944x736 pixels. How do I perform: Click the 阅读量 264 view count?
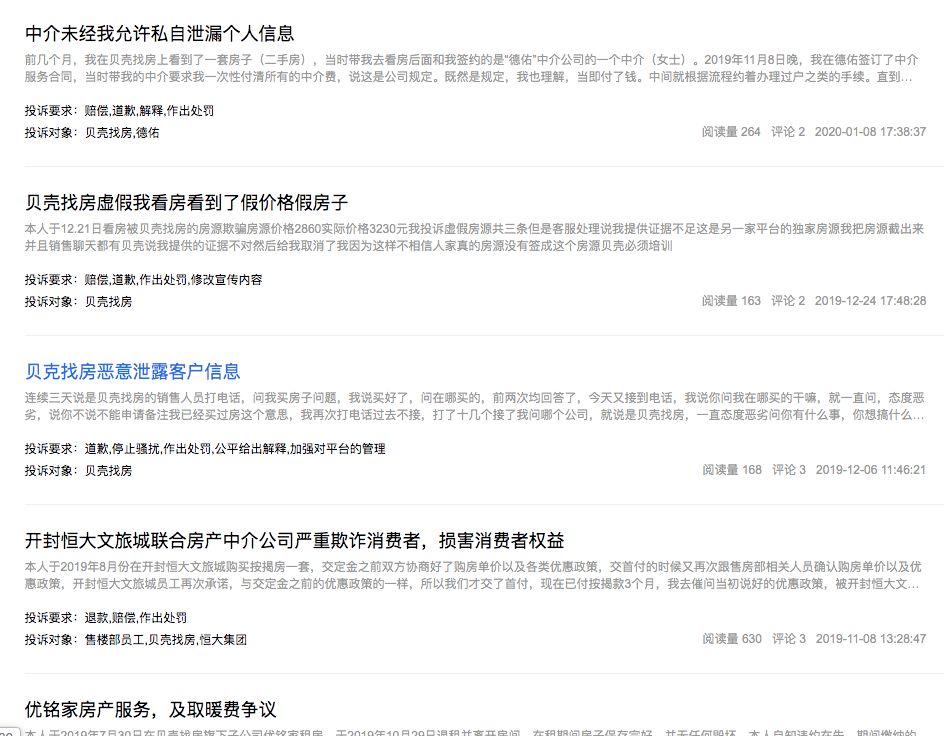pyautogui.click(x=731, y=132)
